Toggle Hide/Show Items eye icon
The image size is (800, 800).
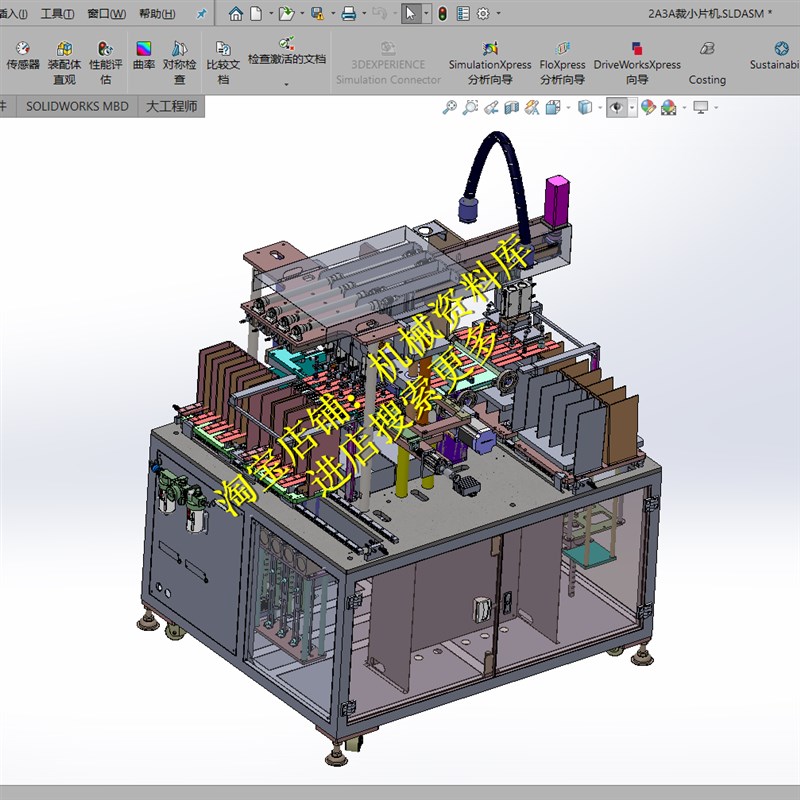617,108
